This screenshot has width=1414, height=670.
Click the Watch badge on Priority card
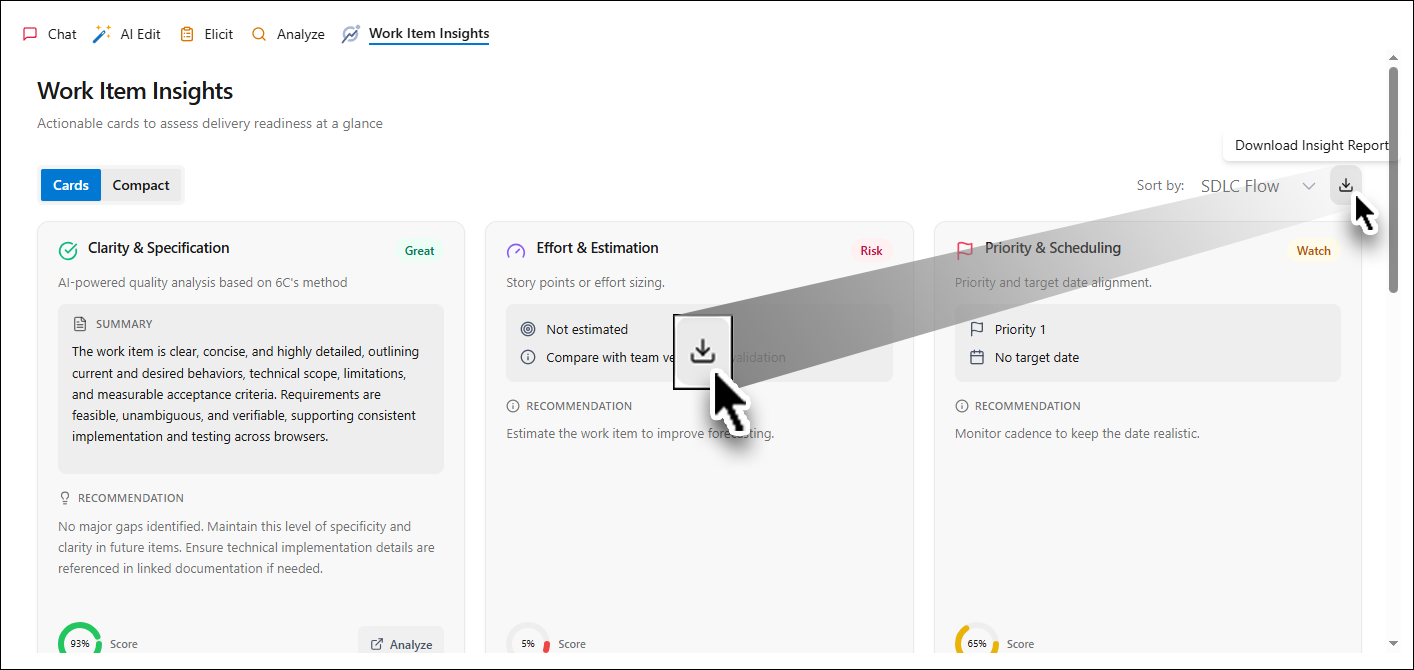1313,251
